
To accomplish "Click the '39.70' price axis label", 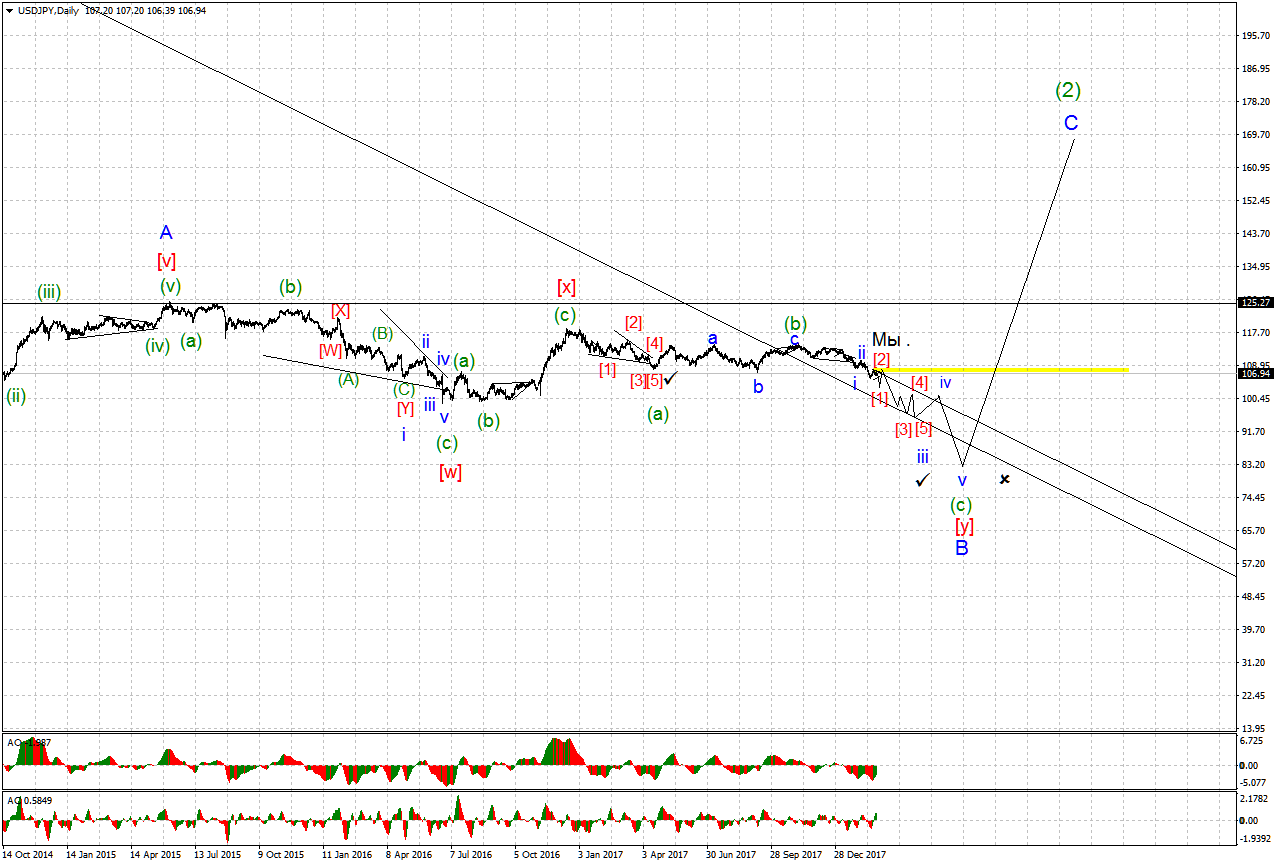I will coord(1253,629).
